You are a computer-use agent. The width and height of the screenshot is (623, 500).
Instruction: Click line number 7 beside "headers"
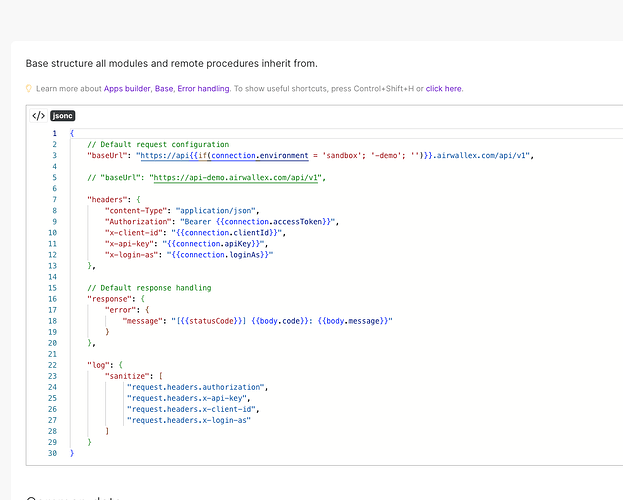(54, 199)
